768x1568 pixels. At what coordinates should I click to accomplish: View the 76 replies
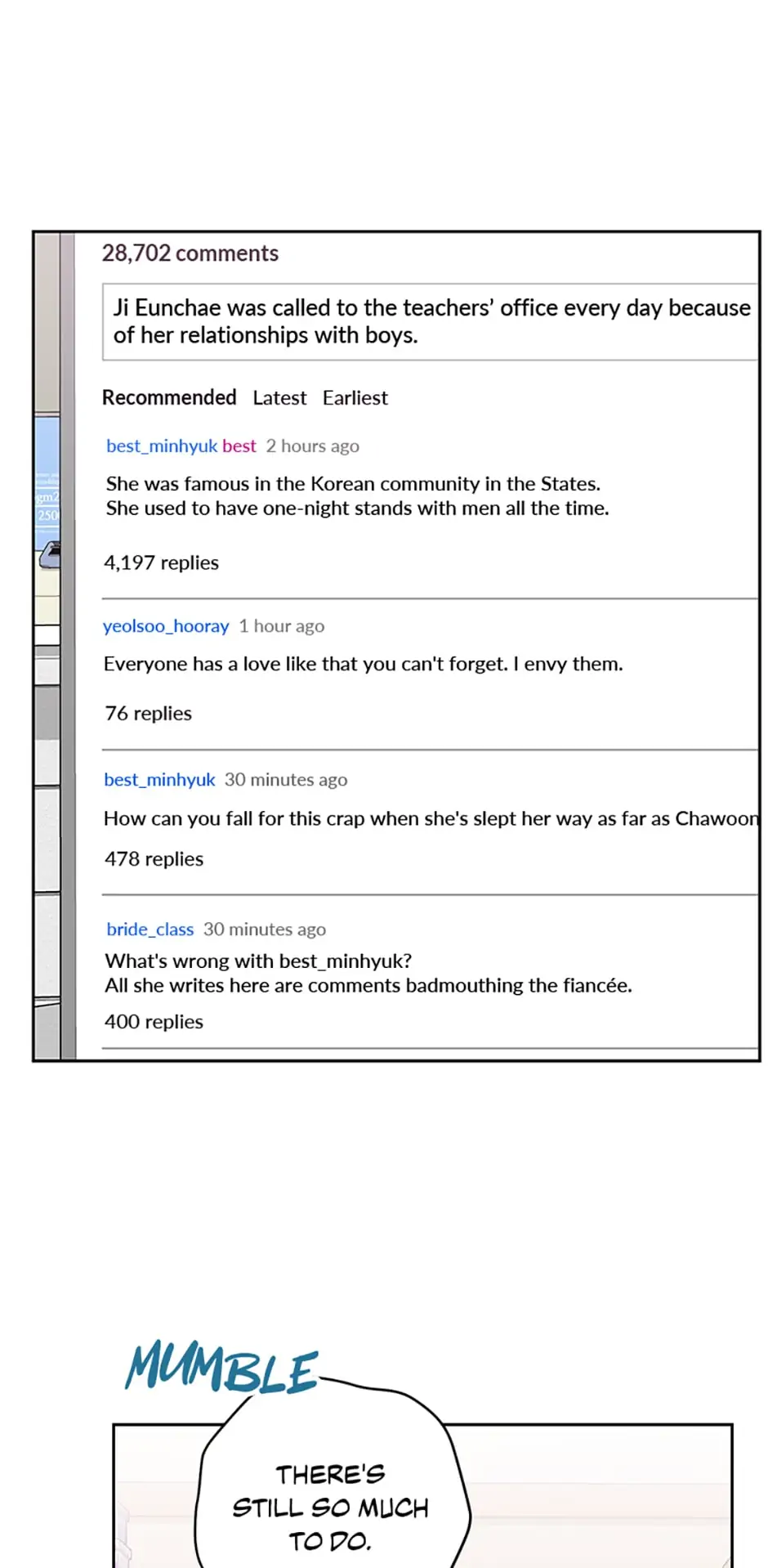(x=148, y=713)
